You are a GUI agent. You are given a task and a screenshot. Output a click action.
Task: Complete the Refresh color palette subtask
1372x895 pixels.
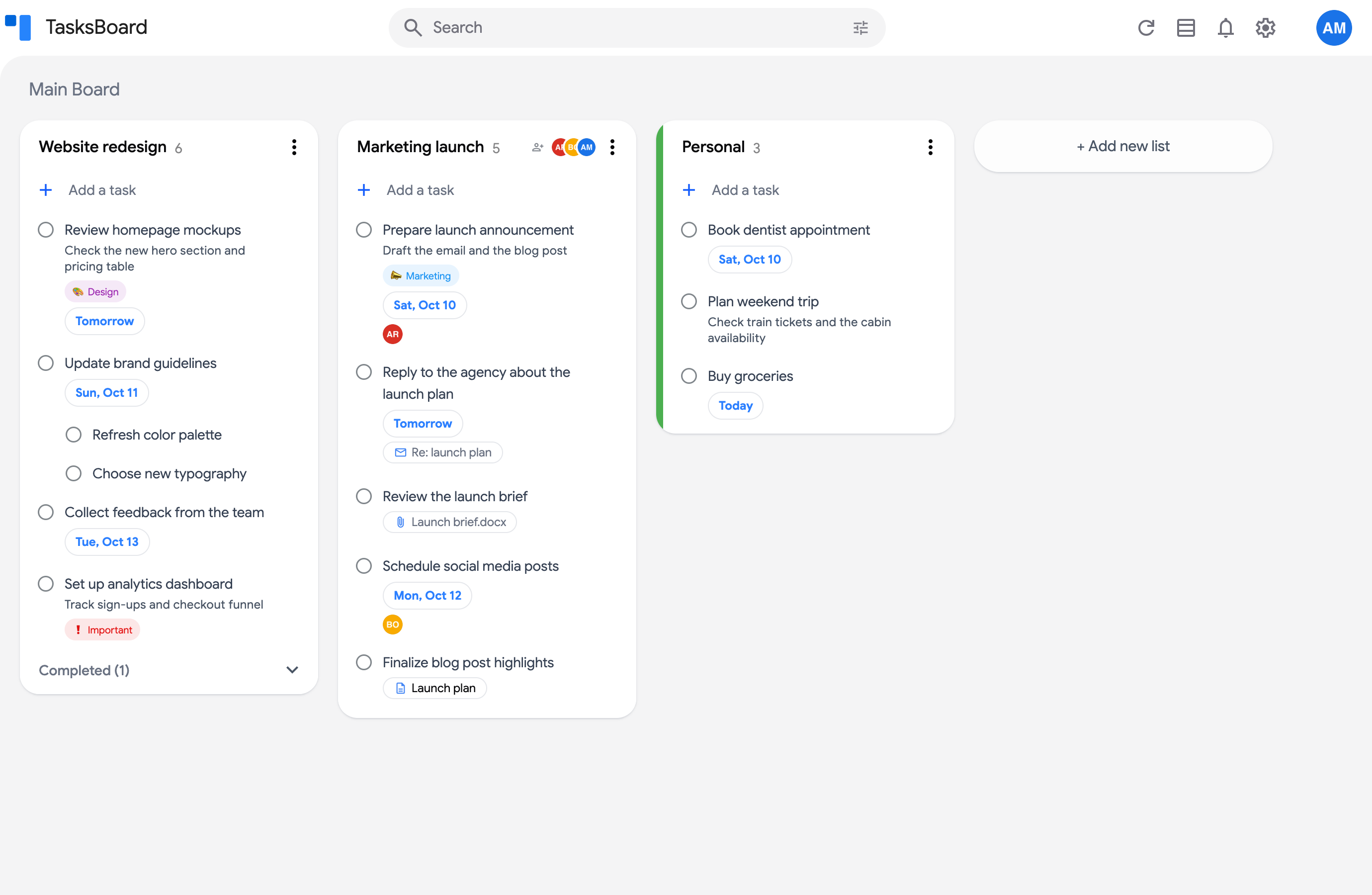point(73,434)
